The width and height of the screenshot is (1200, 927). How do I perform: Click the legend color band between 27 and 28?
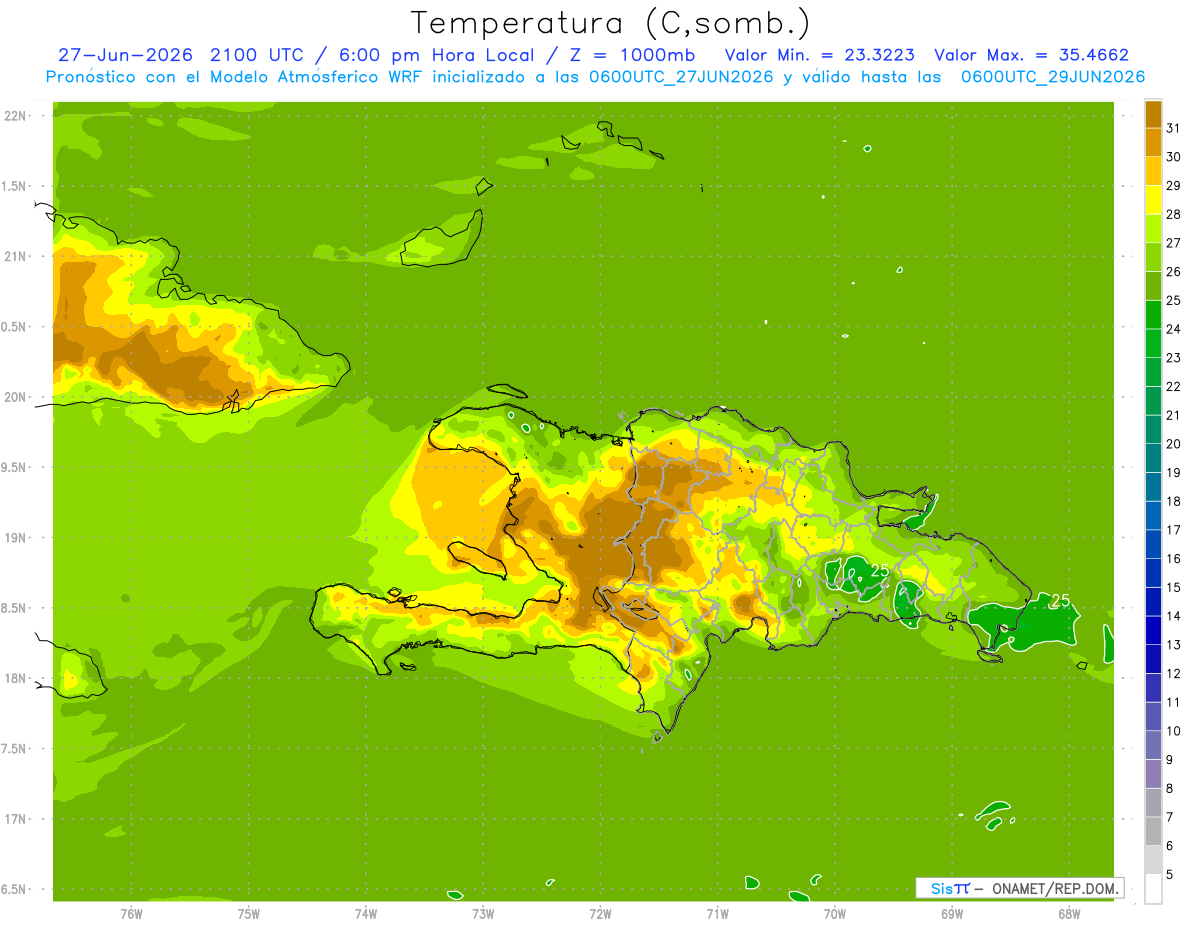tap(1153, 228)
